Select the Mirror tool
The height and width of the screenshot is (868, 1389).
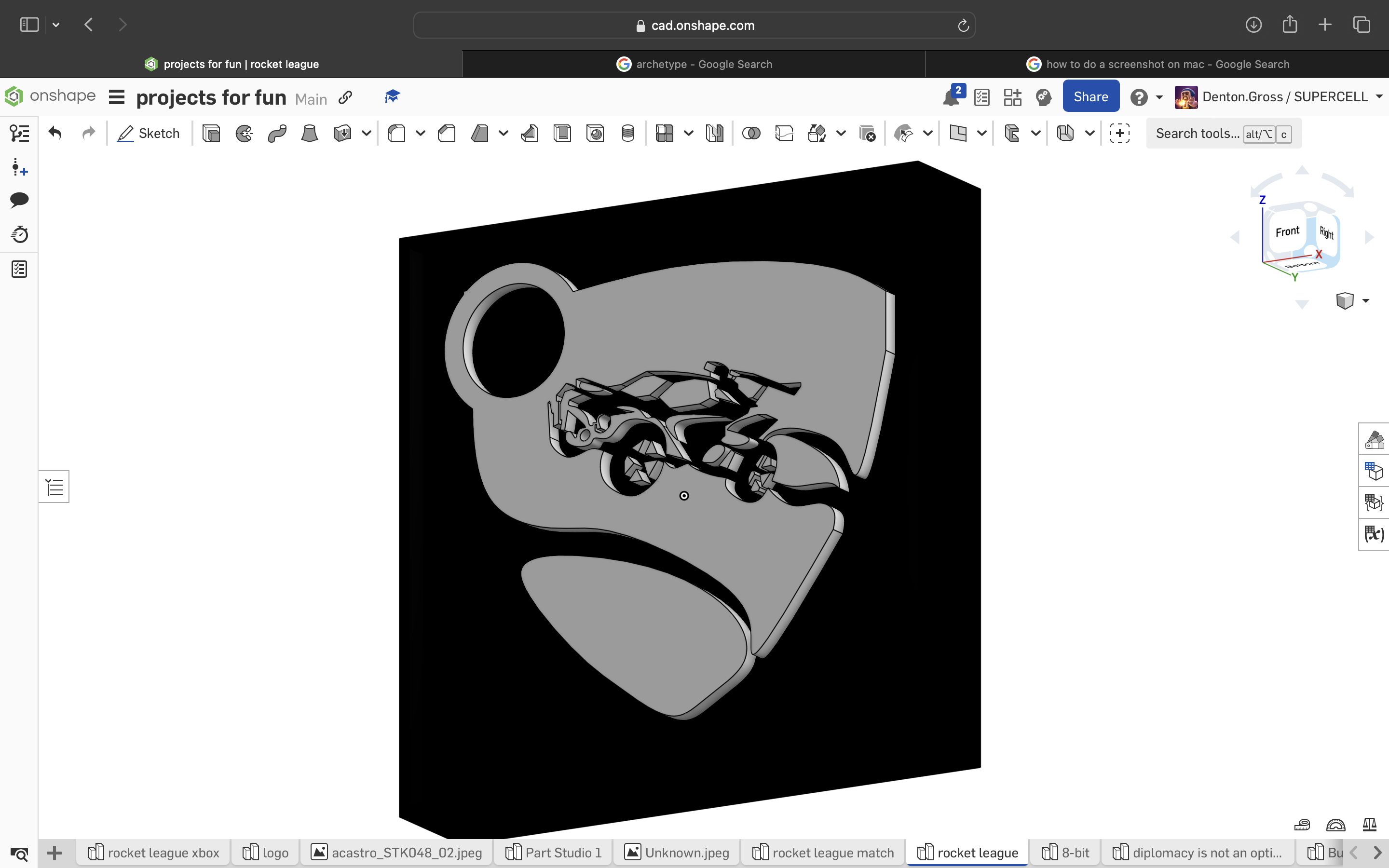[x=715, y=133]
